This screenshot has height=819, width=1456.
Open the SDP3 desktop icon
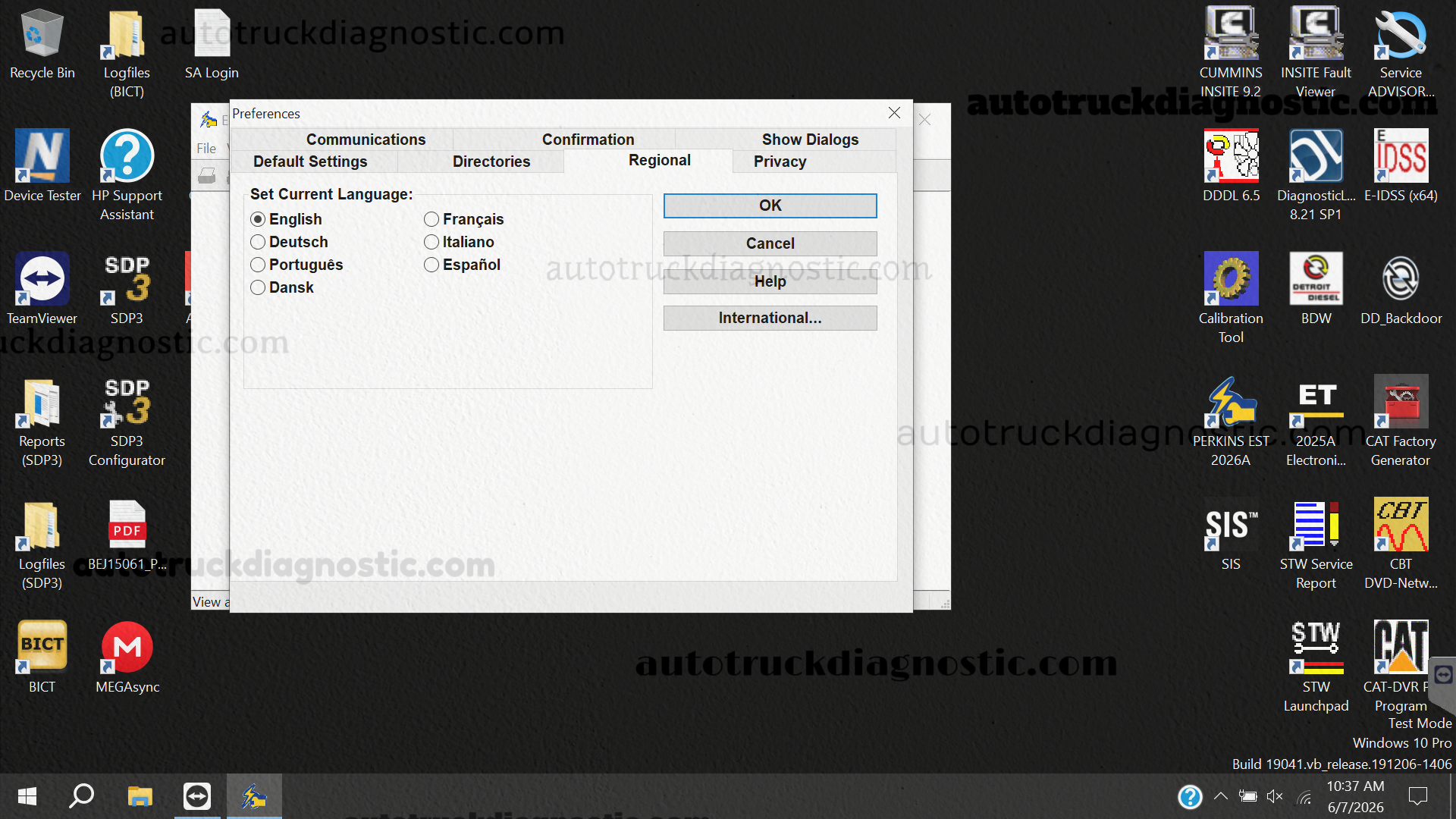point(127,289)
